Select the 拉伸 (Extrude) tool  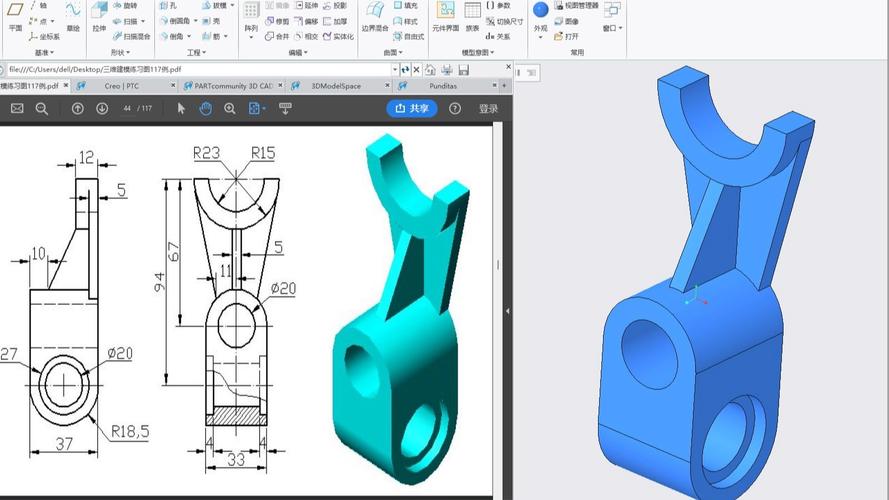(x=99, y=16)
